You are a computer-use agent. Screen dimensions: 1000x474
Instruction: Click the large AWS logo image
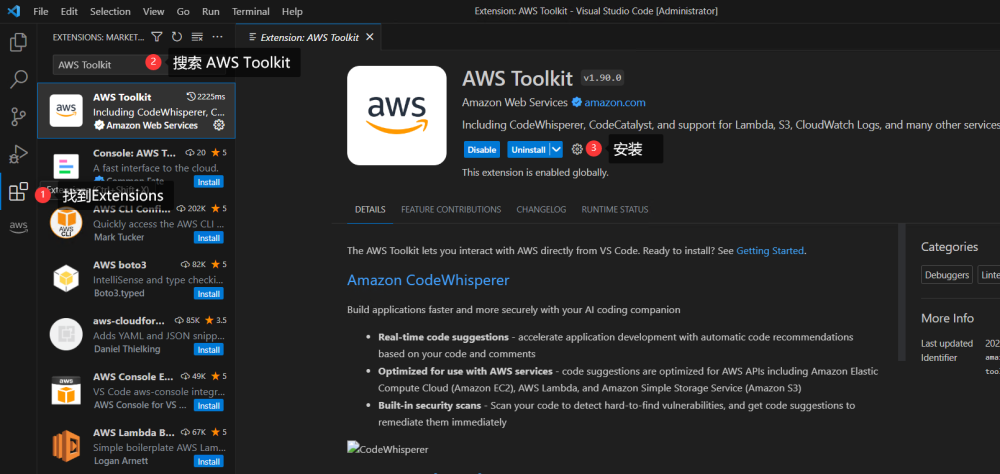397,115
